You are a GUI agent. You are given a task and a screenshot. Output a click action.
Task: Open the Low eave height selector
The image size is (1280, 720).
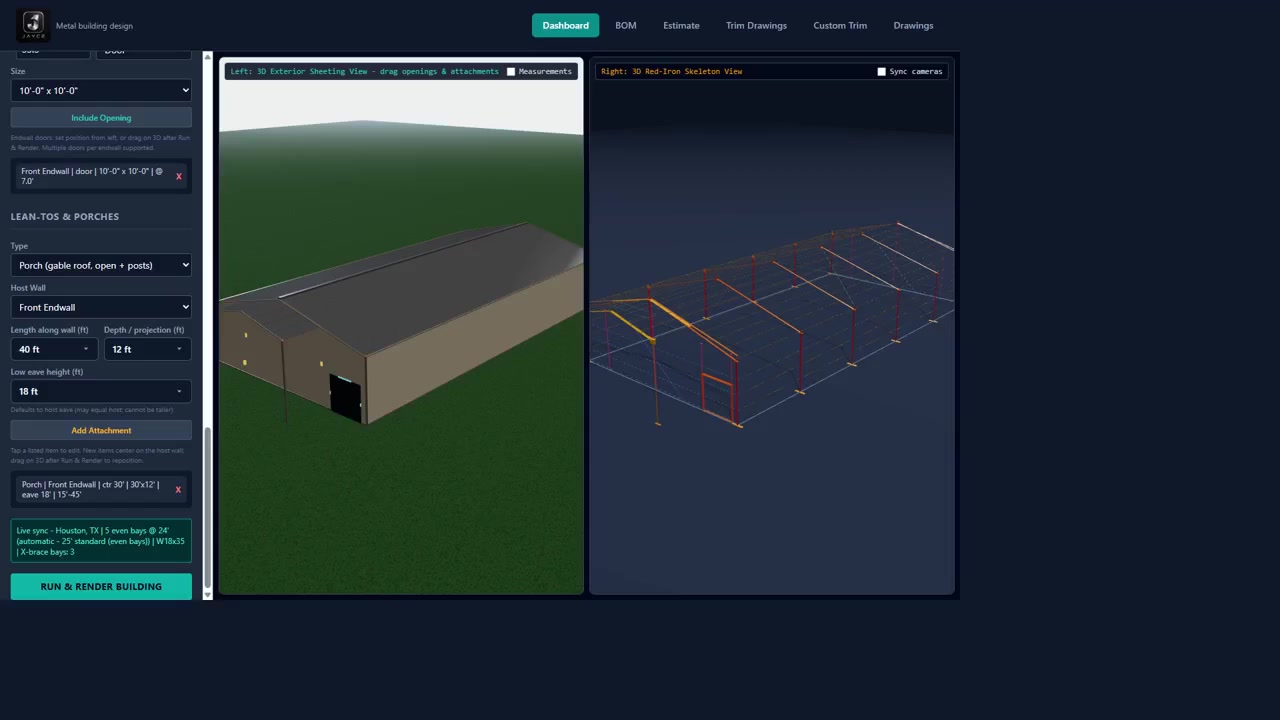point(101,391)
